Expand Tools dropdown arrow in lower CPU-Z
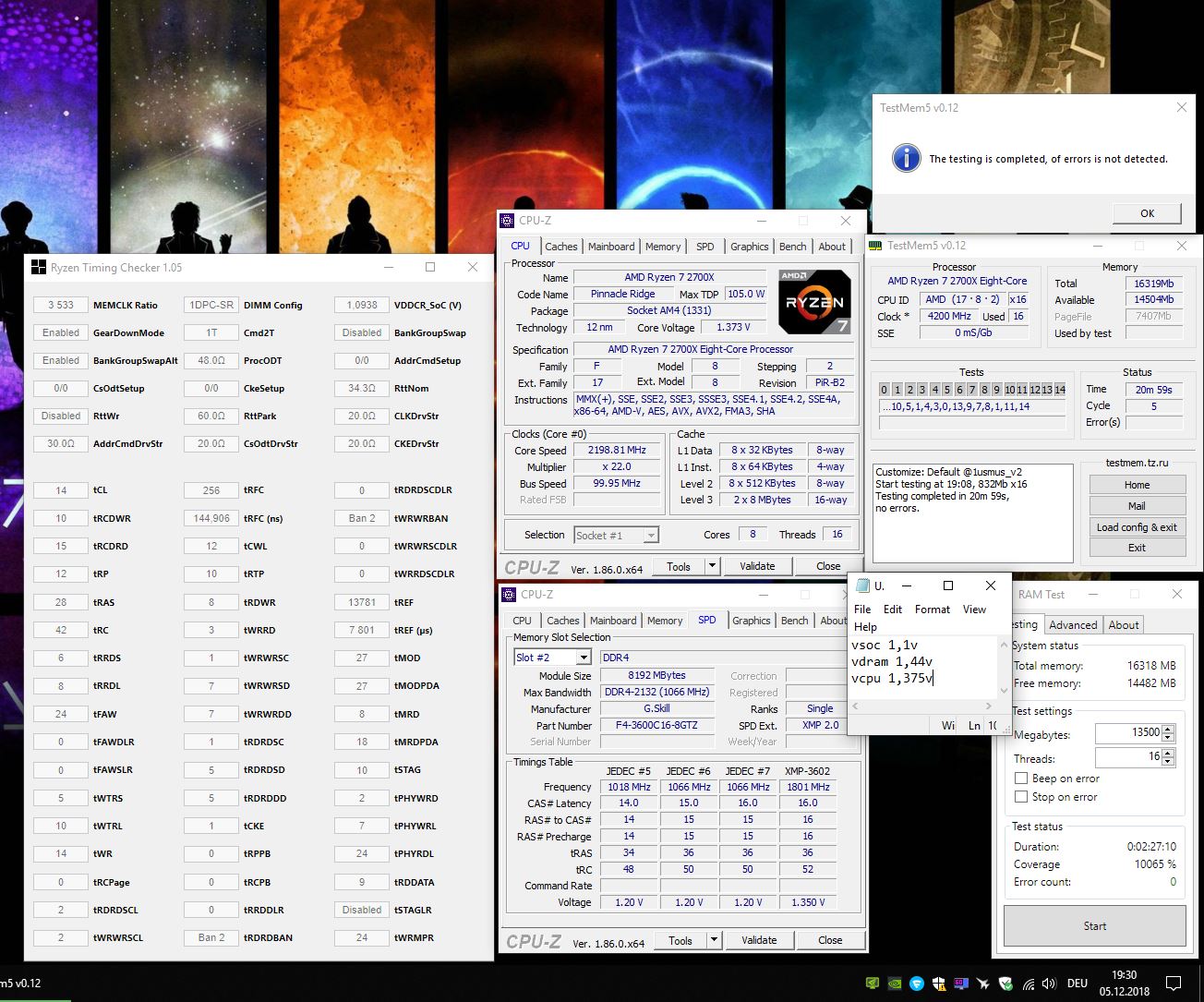This screenshot has width=1204, height=1002. (713, 940)
